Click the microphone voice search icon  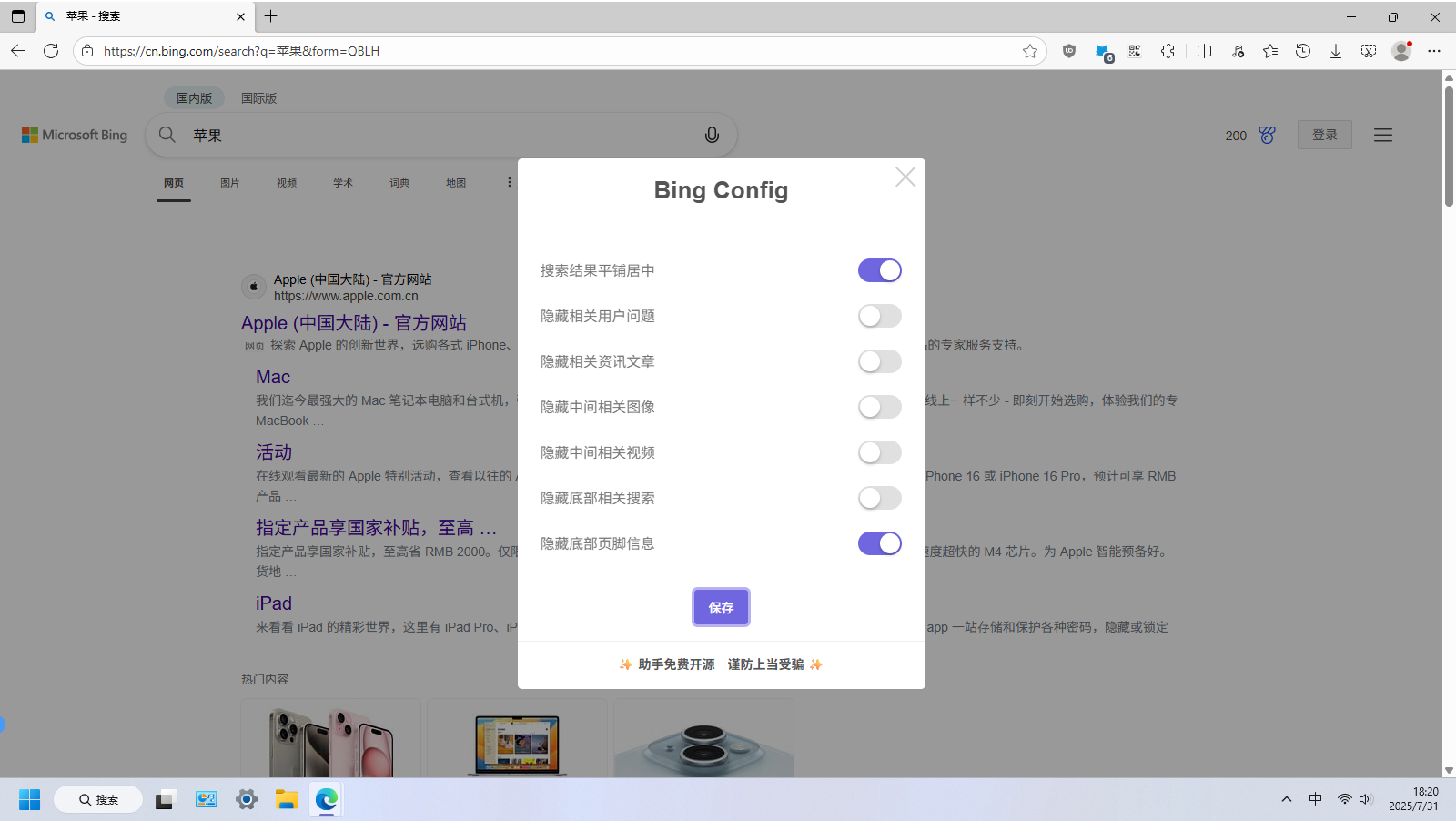[712, 135]
